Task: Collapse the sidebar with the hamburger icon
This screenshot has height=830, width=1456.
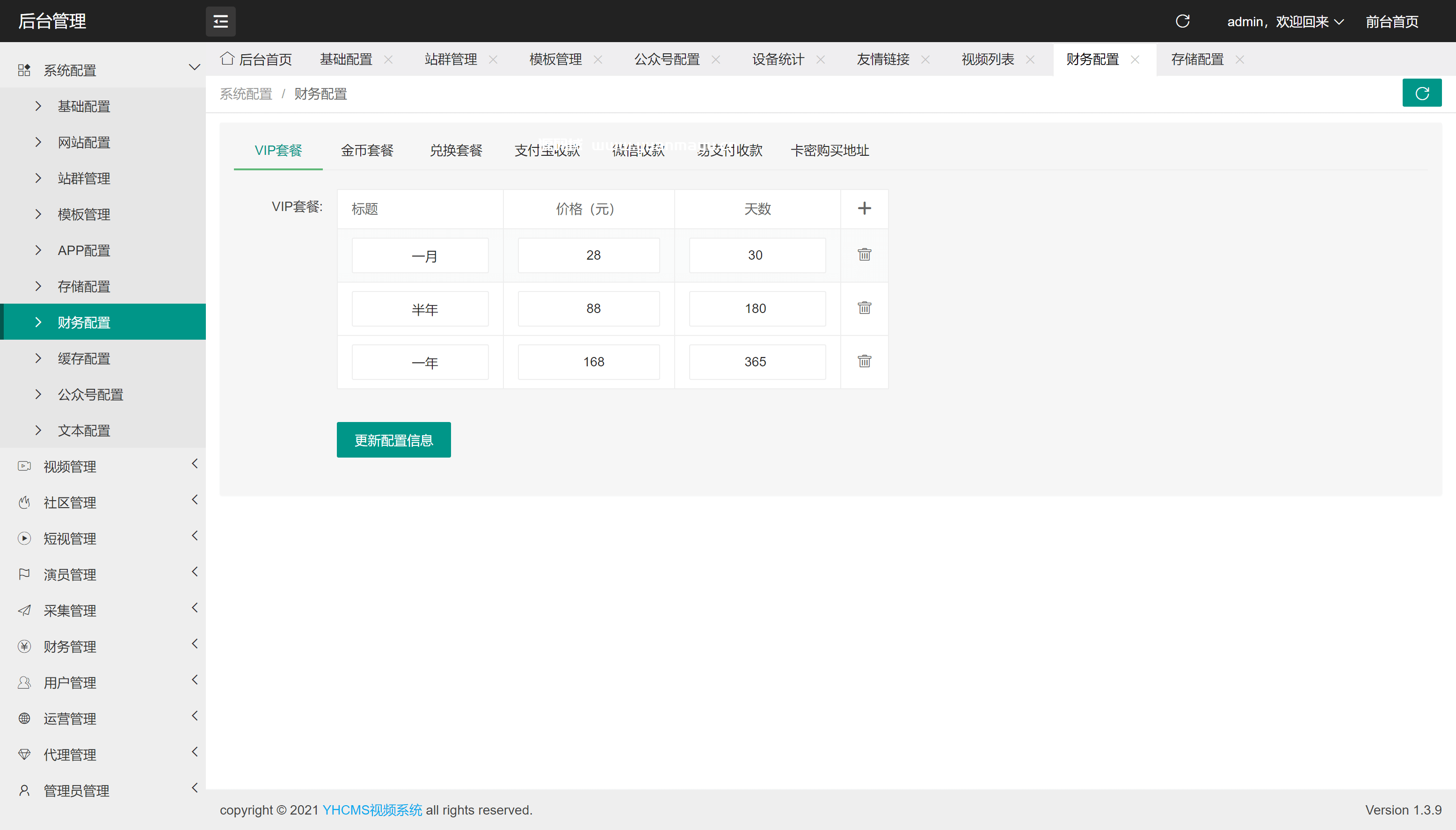Action: 220,21
